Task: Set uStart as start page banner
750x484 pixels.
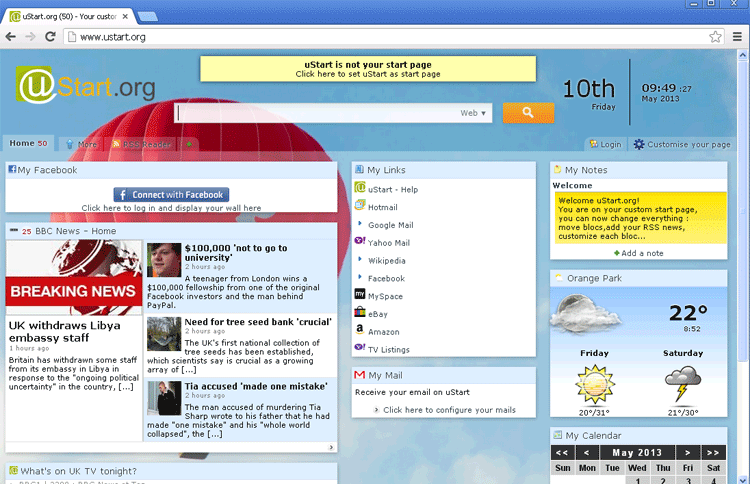Action: pos(368,69)
